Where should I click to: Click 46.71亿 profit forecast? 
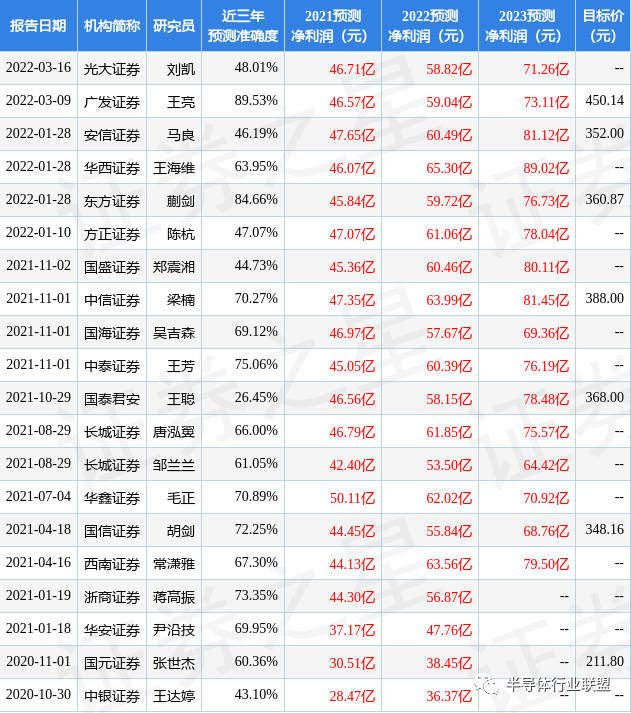[x=352, y=69]
